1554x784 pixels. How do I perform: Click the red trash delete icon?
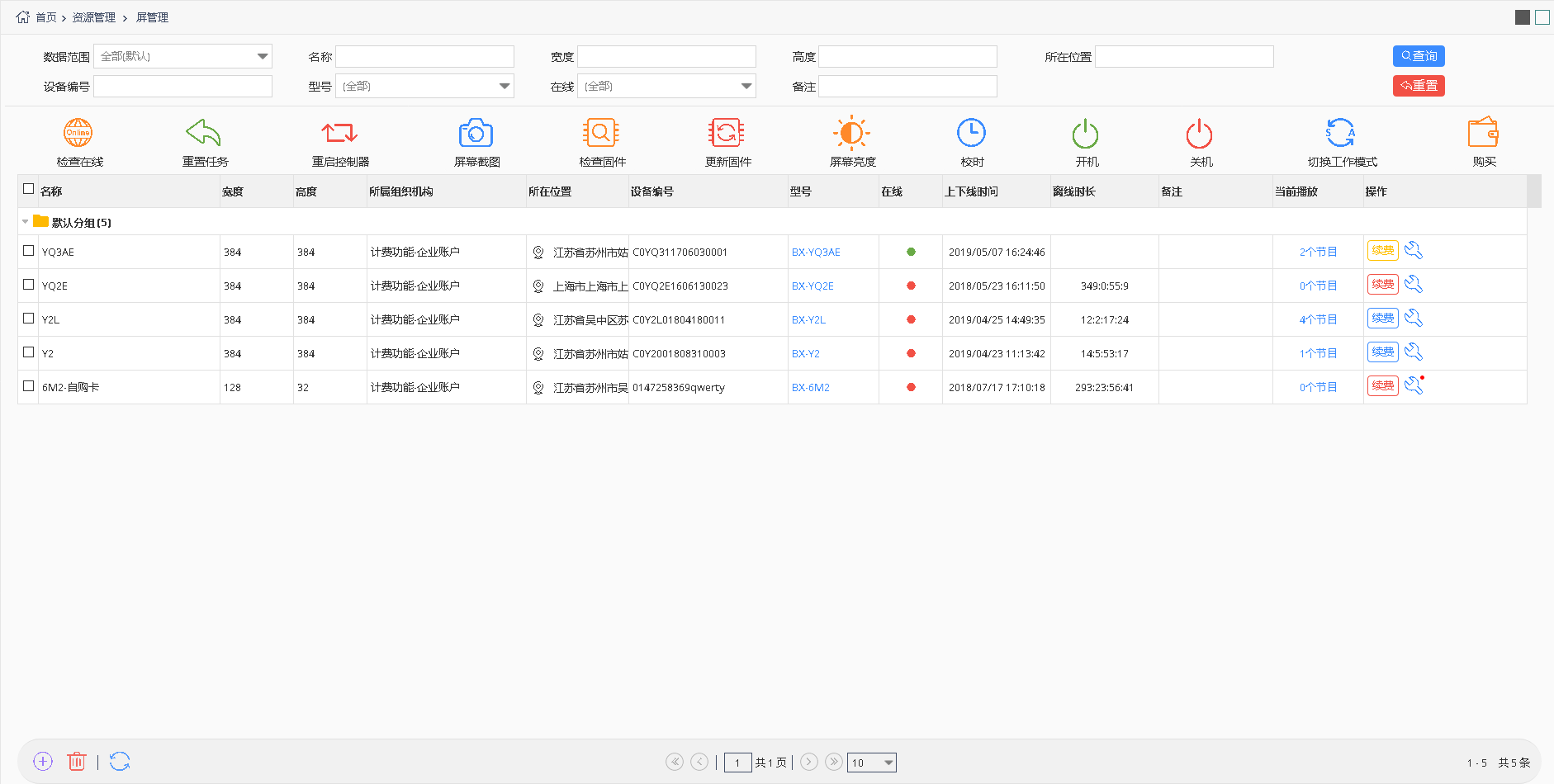pos(77,762)
